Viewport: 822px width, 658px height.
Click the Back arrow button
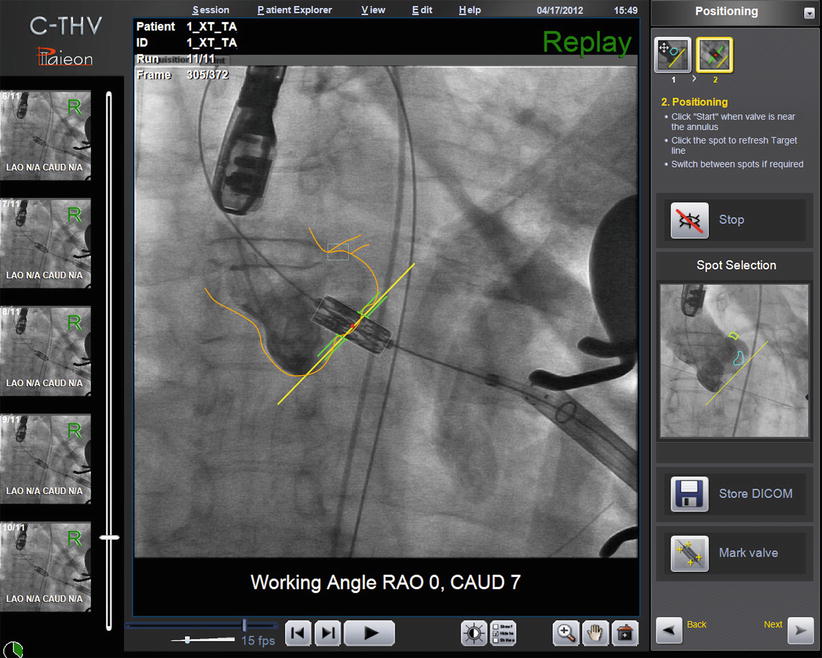pyautogui.click(x=670, y=629)
